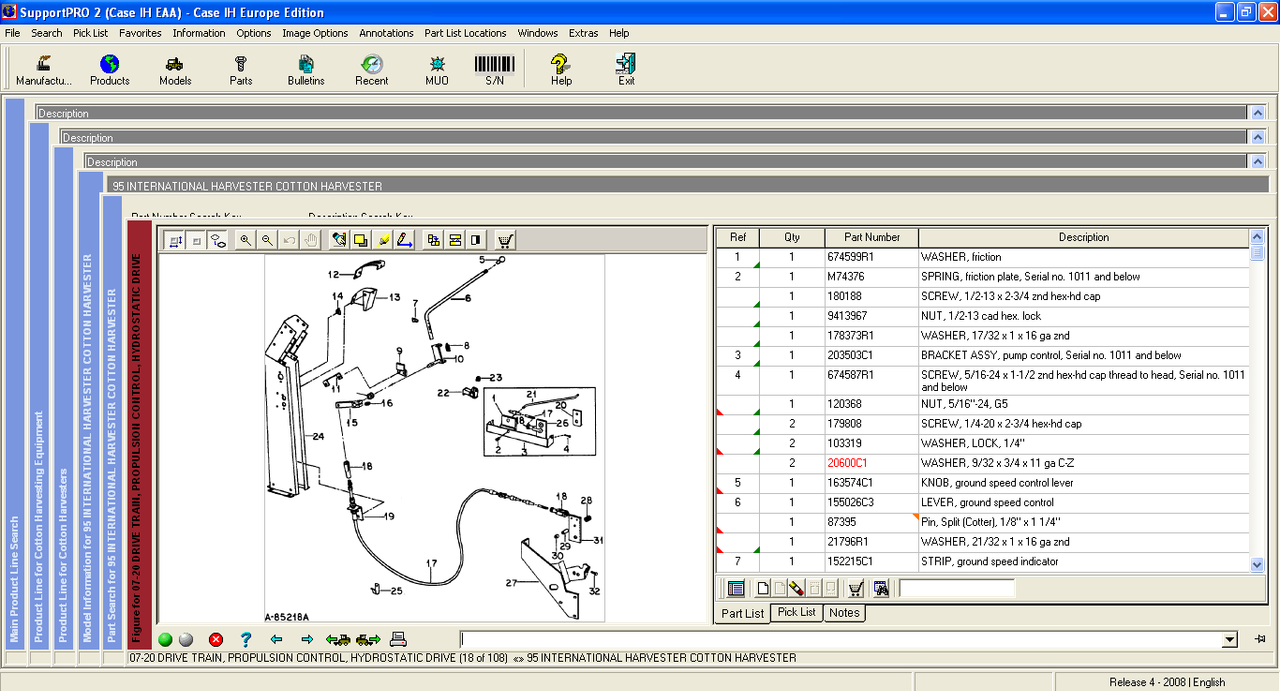Viewport: 1280px width, 691px height.
Task: Go to next figure with cyan right arrow
Action: pyautogui.click(x=307, y=639)
